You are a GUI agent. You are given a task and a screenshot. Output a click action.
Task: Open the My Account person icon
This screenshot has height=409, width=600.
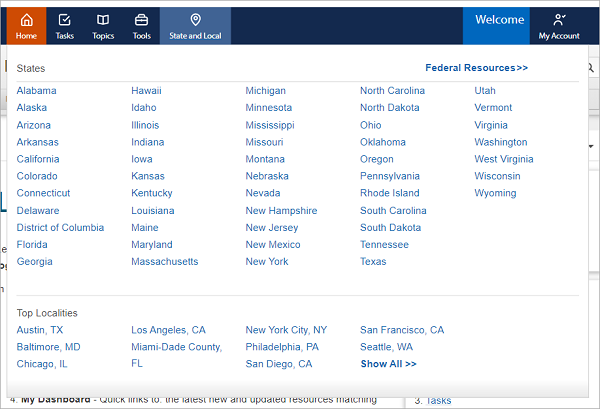tap(558, 20)
